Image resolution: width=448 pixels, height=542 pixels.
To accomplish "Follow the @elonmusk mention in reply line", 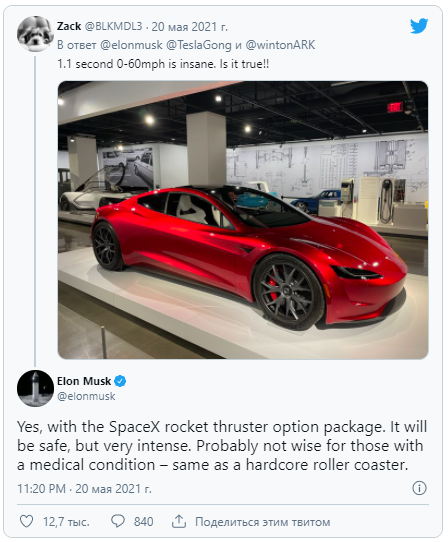I will 131,45.
